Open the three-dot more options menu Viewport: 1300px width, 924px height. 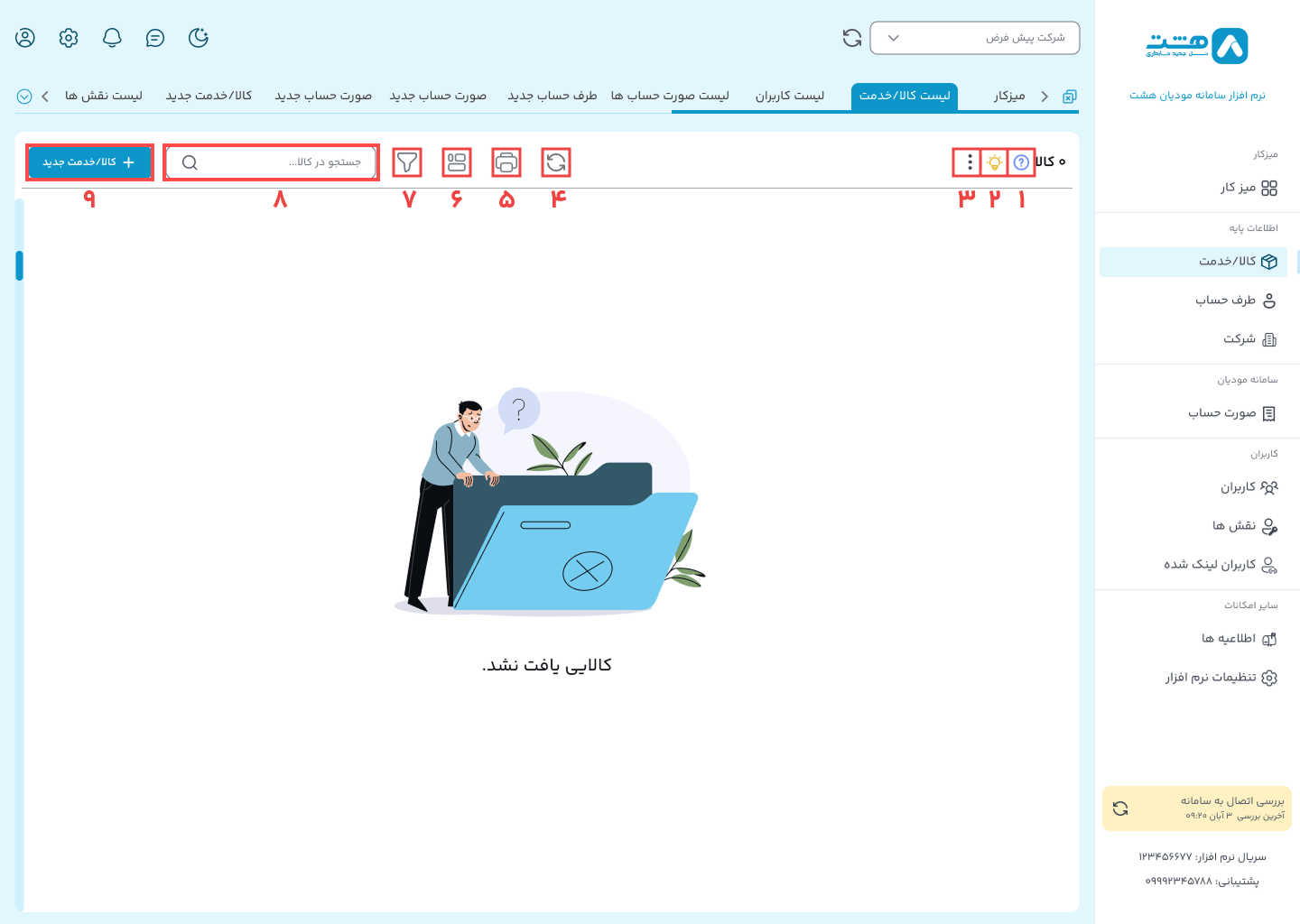[x=970, y=163]
